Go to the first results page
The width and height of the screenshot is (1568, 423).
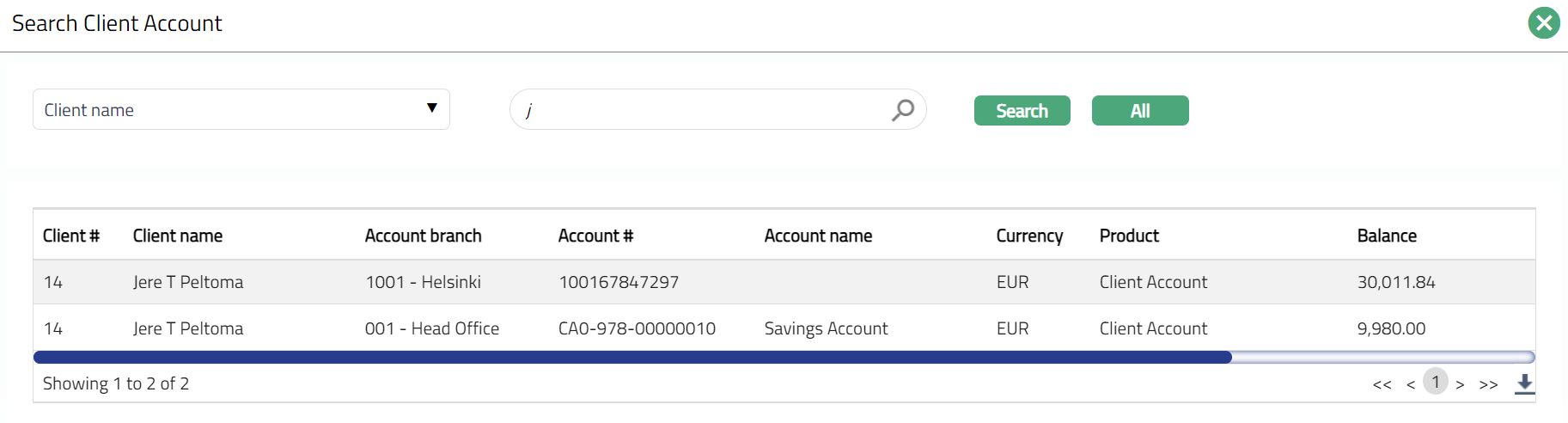click(x=1382, y=384)
